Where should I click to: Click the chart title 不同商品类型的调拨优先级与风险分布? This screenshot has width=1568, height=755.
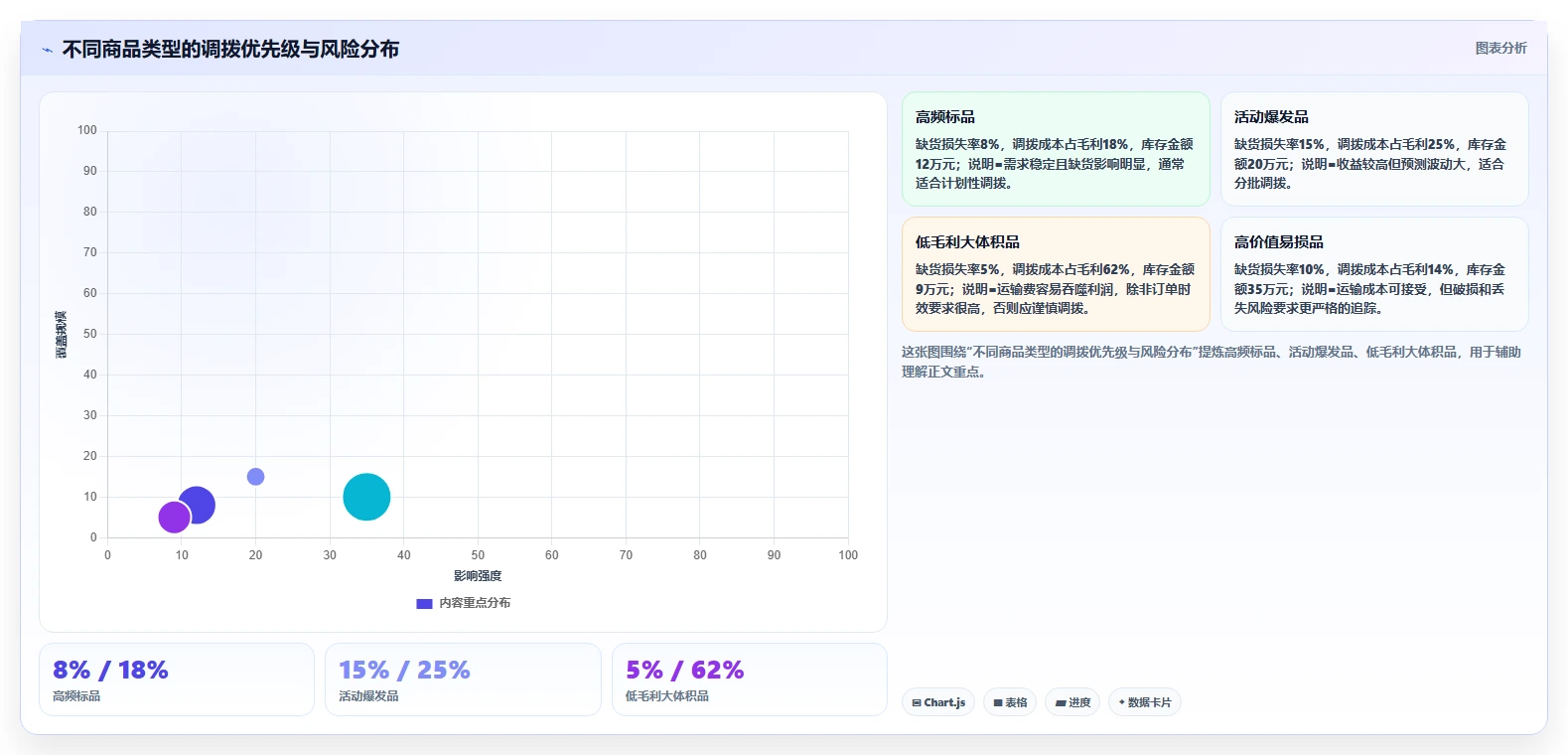230,49
